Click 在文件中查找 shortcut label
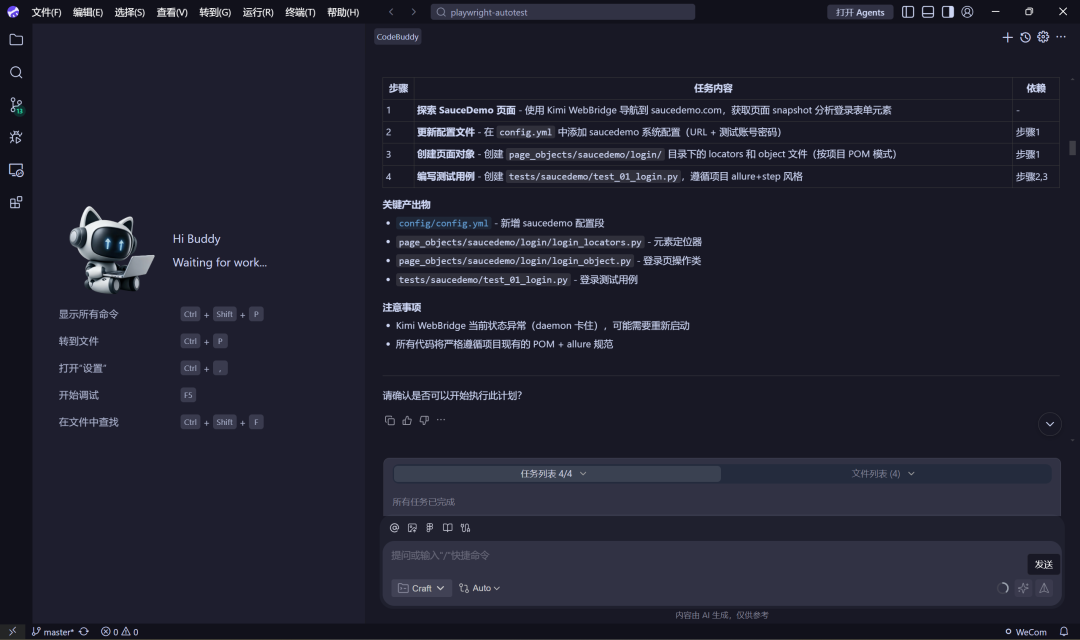This screenshot has height=640, width=1080. pyautogui.click(x=88, y=422)
